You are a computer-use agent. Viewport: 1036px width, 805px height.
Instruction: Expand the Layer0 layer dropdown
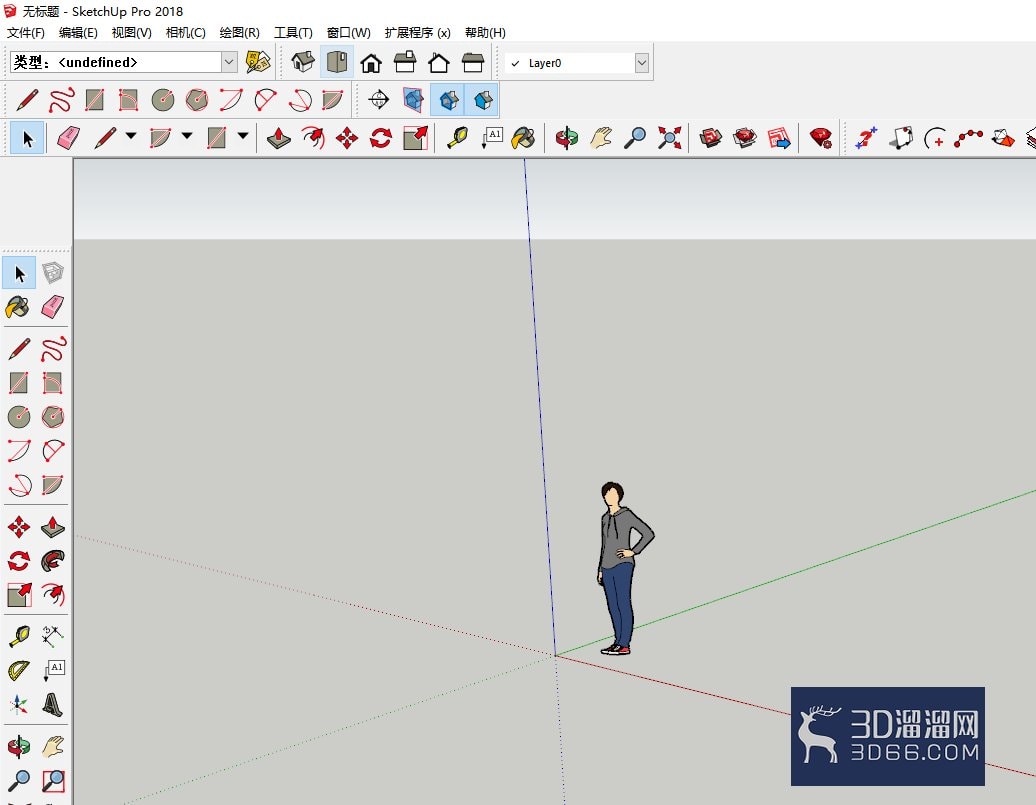click(x=642, y=63)
